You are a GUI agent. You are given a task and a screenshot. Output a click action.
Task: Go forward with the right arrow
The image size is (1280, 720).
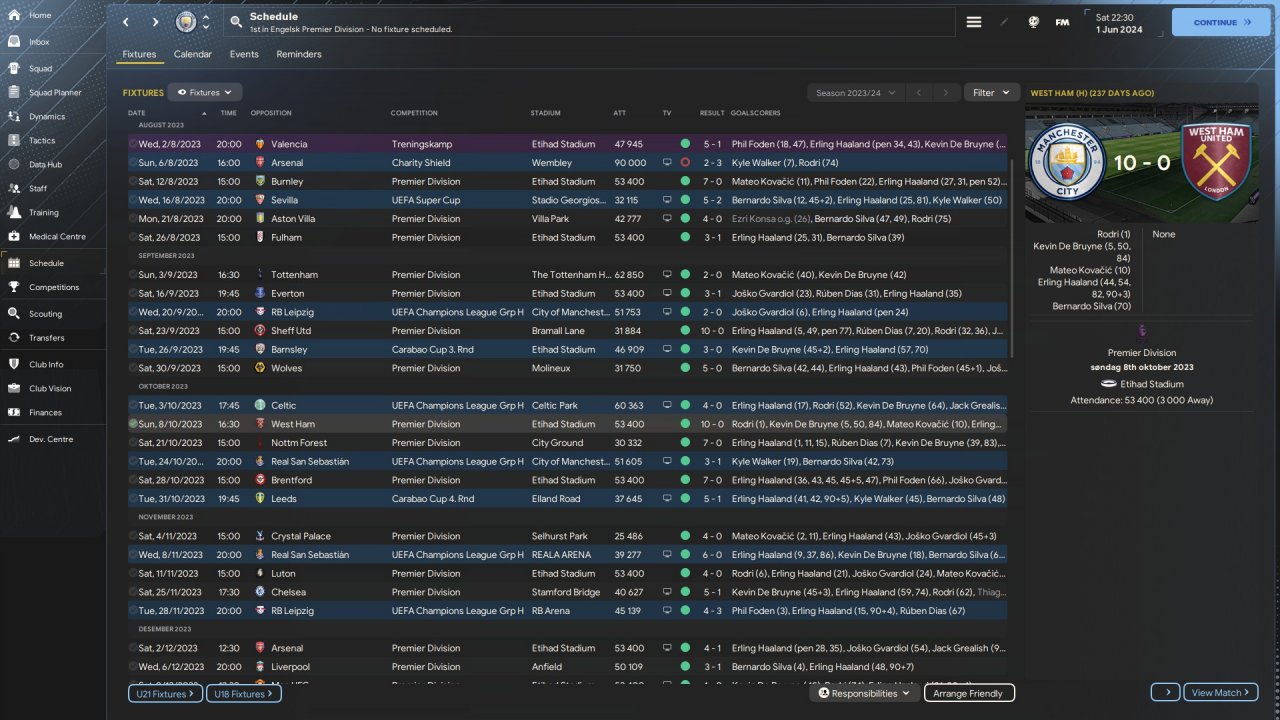click(x=155, y=22)
